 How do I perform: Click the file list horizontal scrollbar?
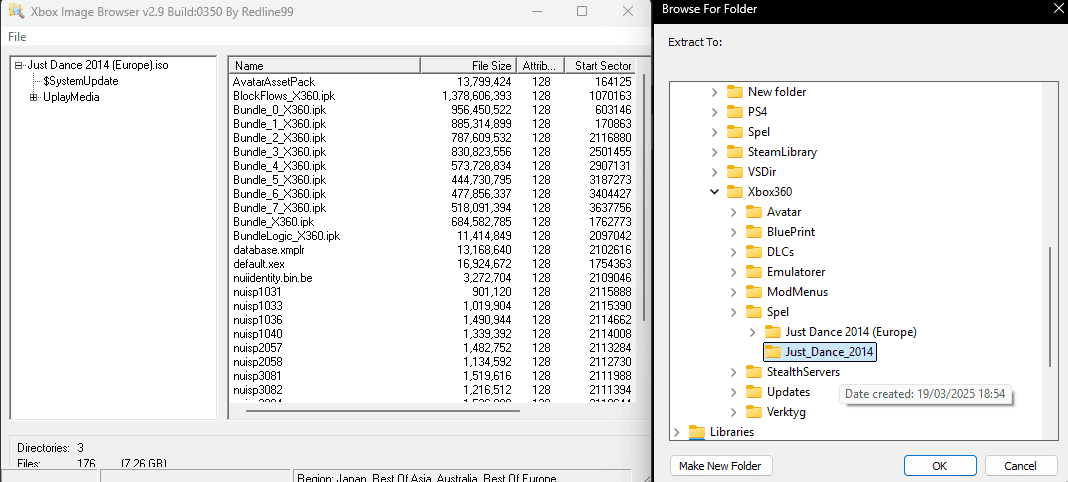coord(383,411)
